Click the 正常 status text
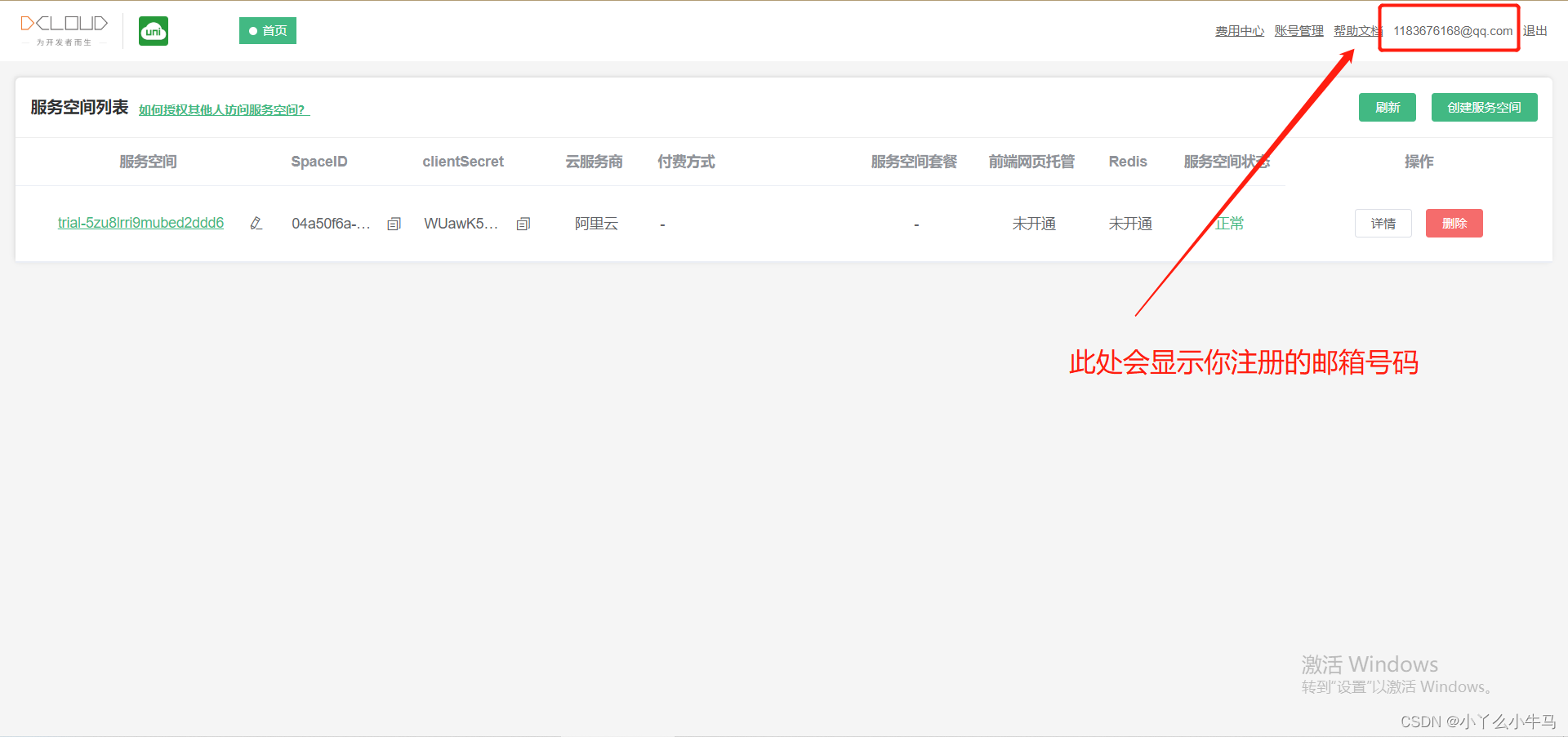This screenshot has height=737, width=1568. coord(1229,224)
